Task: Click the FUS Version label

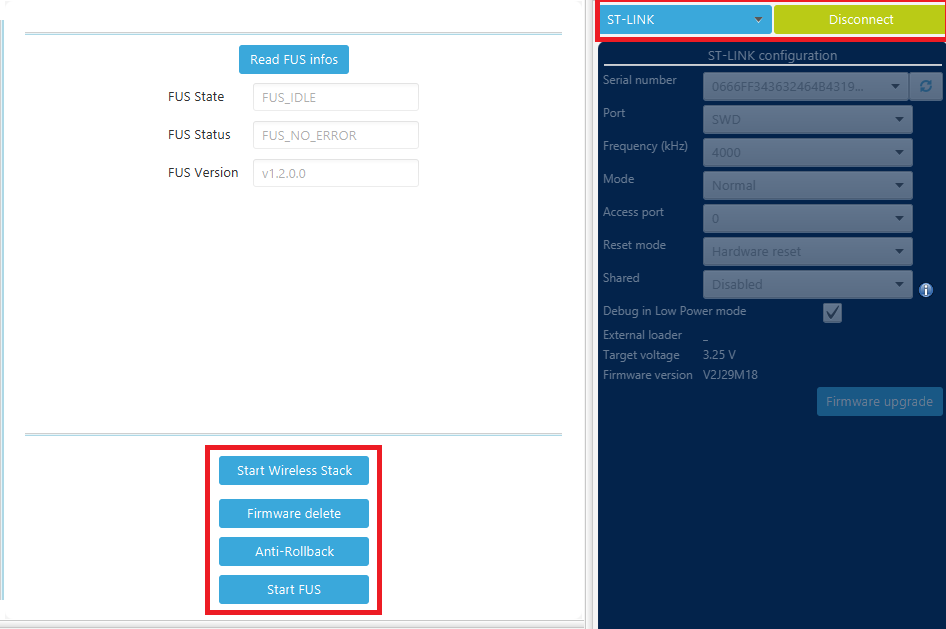Action: [203, 172]
